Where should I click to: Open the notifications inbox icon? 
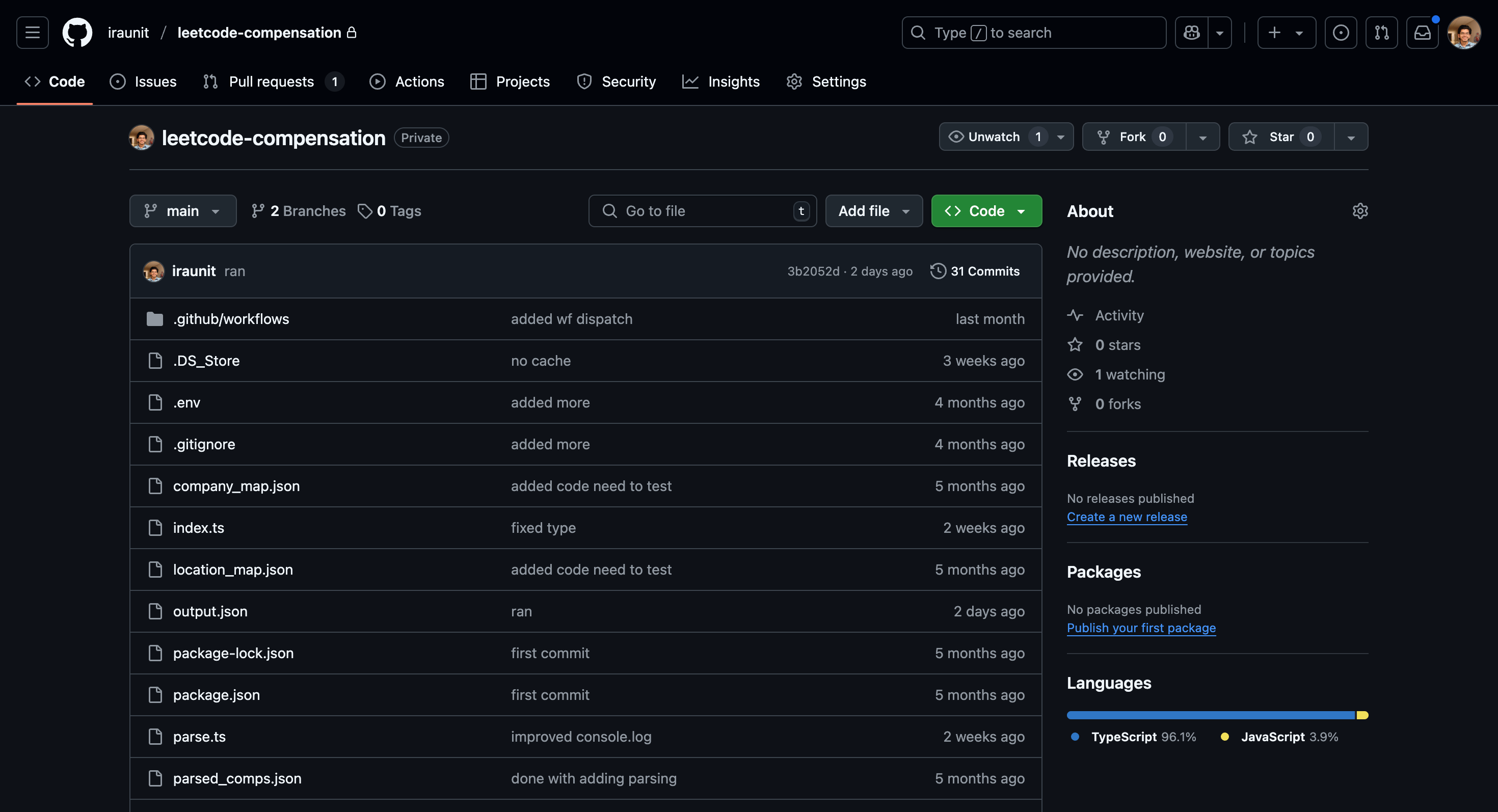[1423, 33]
